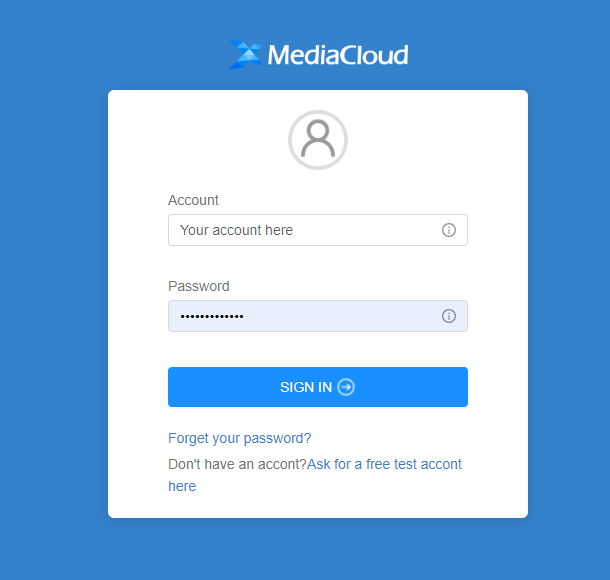Click the word "here" ending the link
This screenshot has height=580, width=610.
coord(182,486)
